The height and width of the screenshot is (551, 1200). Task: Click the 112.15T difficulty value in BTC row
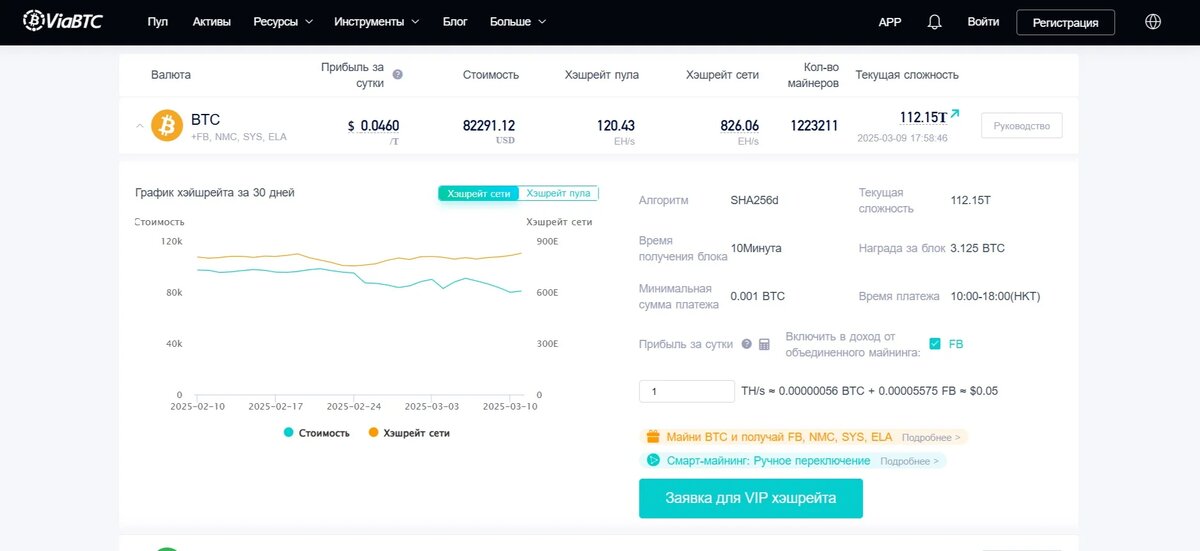tap(923, 117)
